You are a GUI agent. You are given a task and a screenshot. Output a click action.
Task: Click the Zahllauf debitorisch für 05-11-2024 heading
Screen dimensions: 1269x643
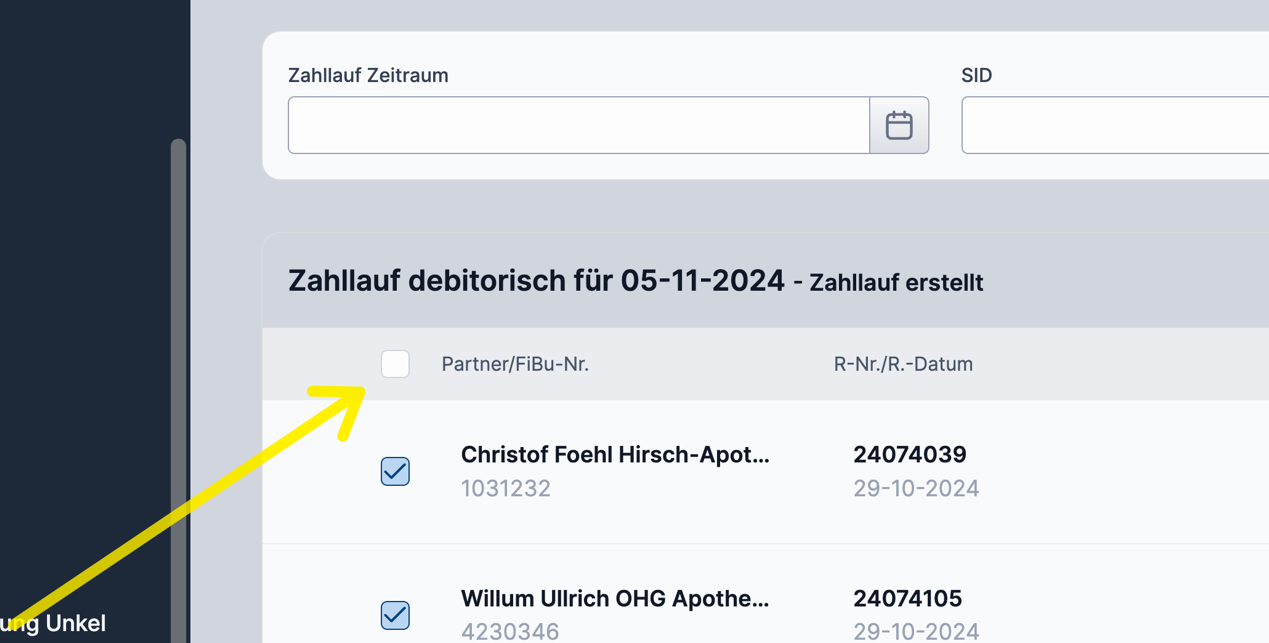(536, 280)
